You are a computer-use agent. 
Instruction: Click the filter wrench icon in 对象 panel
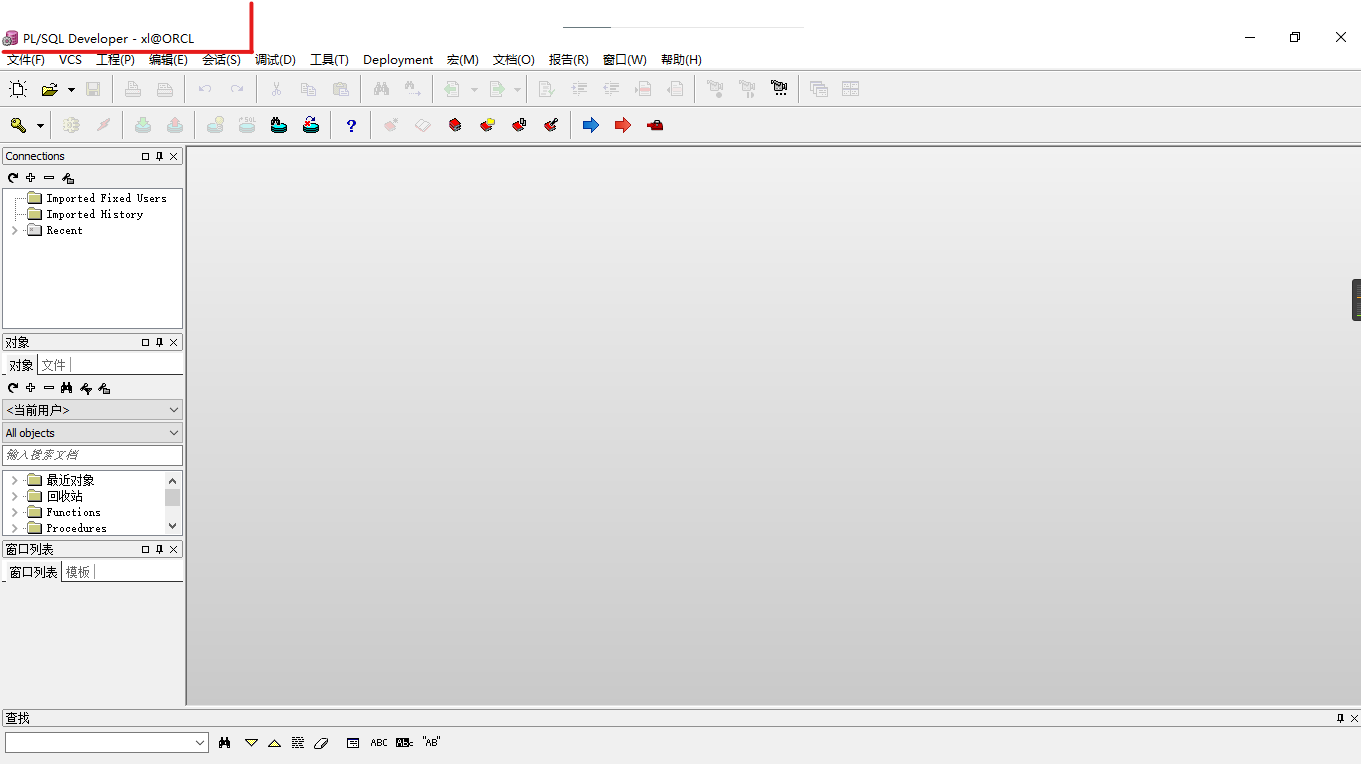click(86, 388)
